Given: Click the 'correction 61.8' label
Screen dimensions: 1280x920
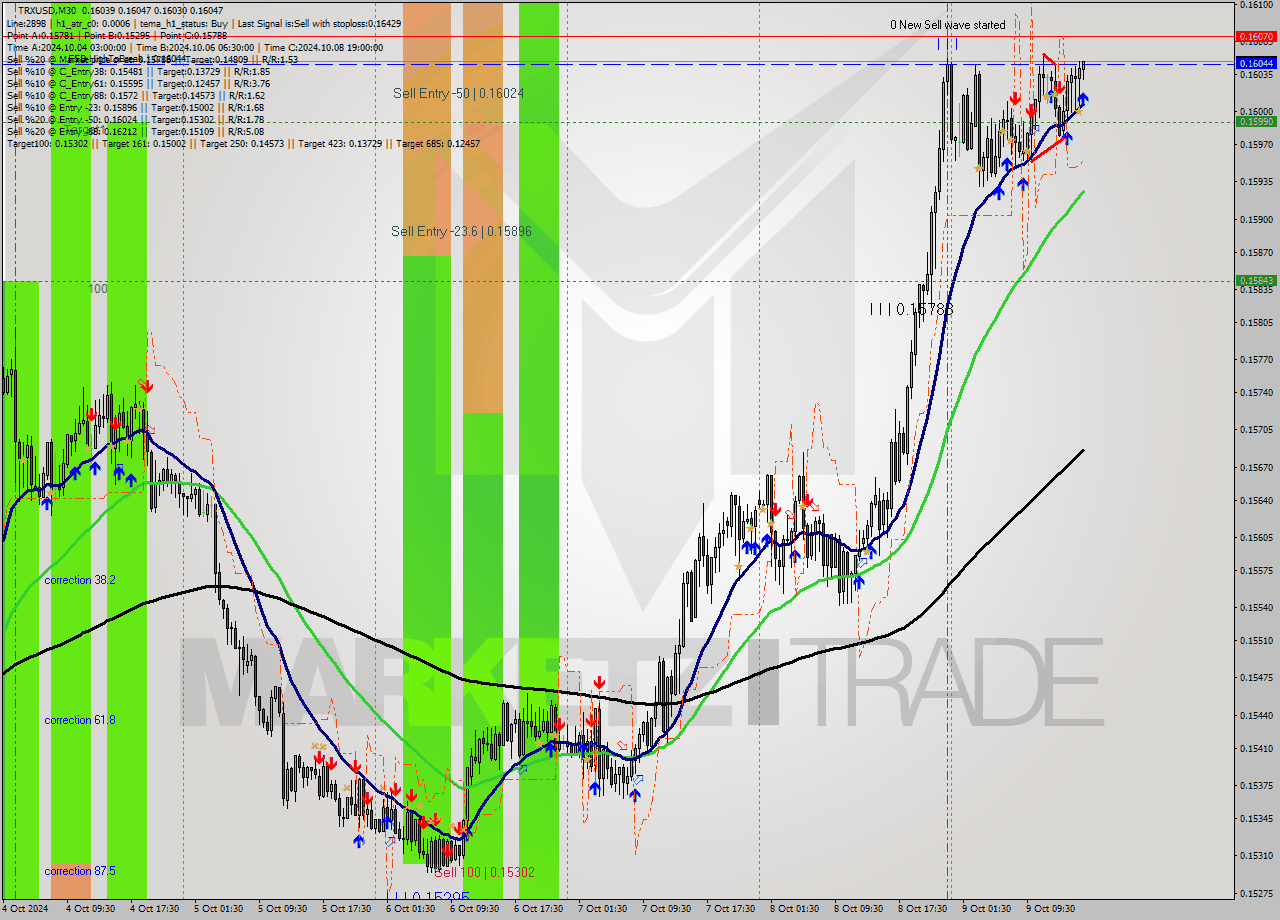Looking at the screenshot, I should pos(80,720).
